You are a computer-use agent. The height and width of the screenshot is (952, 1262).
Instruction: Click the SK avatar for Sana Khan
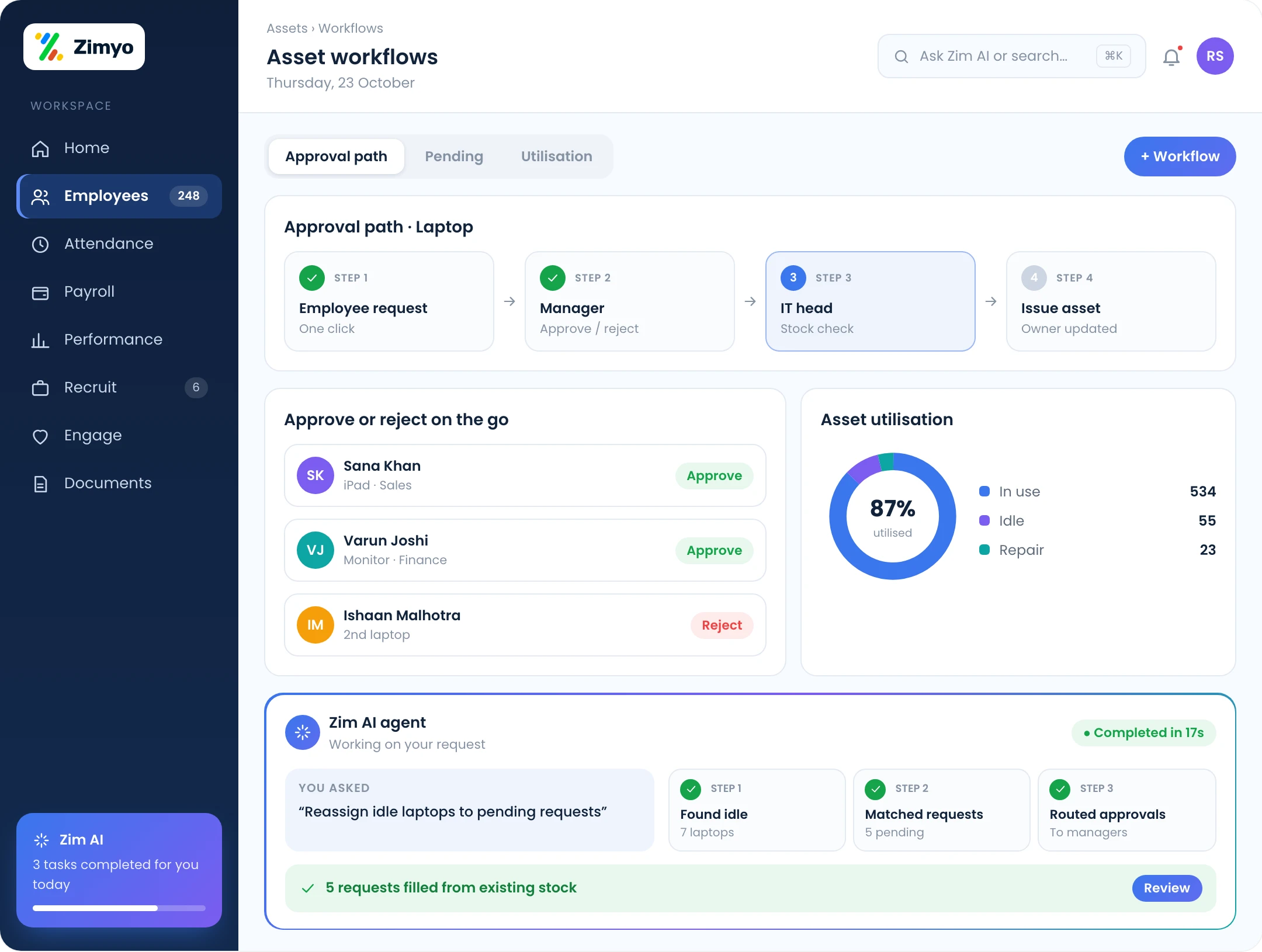click(x=315, y=475)
